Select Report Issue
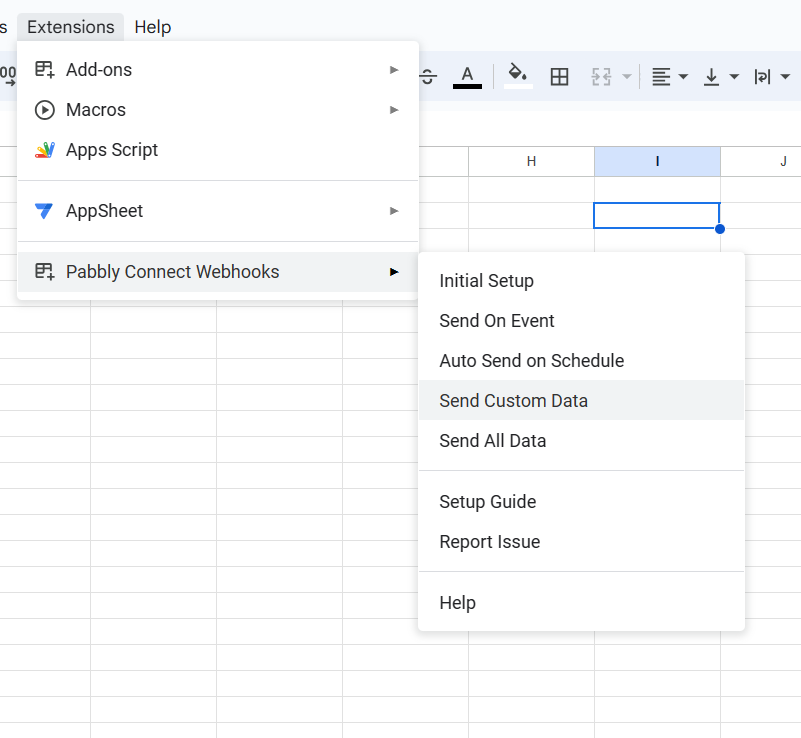Viewport: 801px width, 738px height. click(x=581, y=541)
